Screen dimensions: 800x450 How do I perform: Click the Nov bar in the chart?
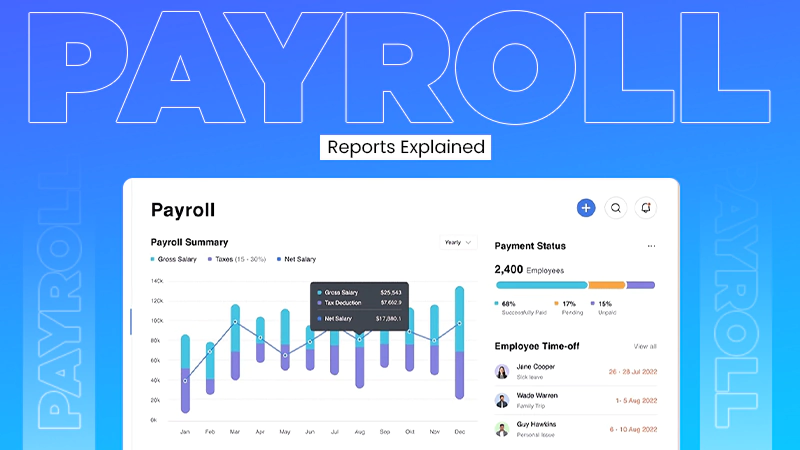click(x=434, y=340)
